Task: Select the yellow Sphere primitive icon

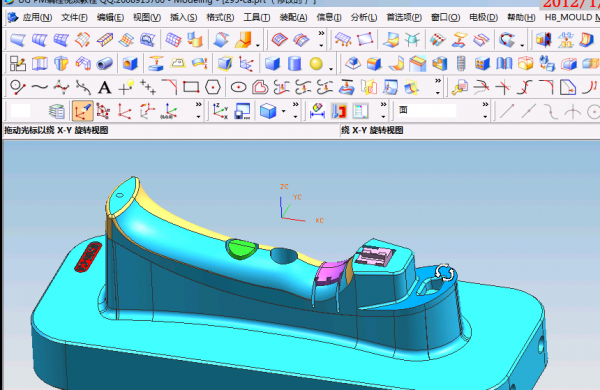Action: [316, 64]
